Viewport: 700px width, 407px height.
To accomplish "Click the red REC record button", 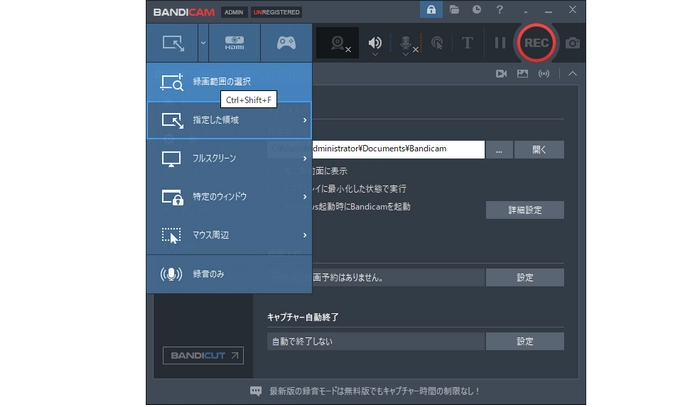I will tap(537, 43).
